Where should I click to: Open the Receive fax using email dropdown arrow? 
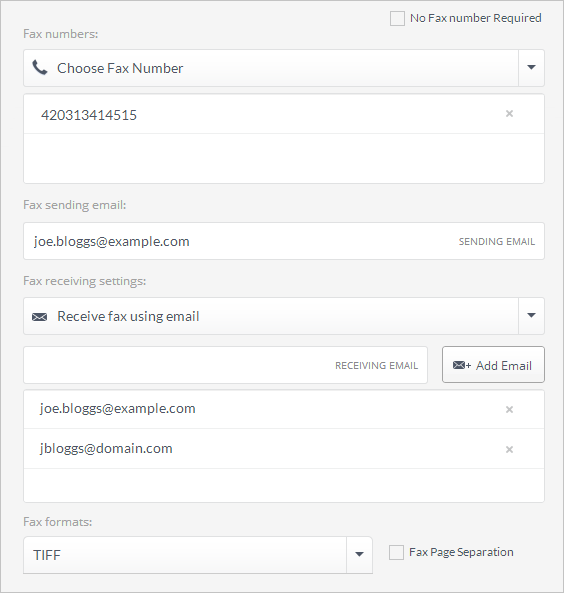(x=531, y=316)
